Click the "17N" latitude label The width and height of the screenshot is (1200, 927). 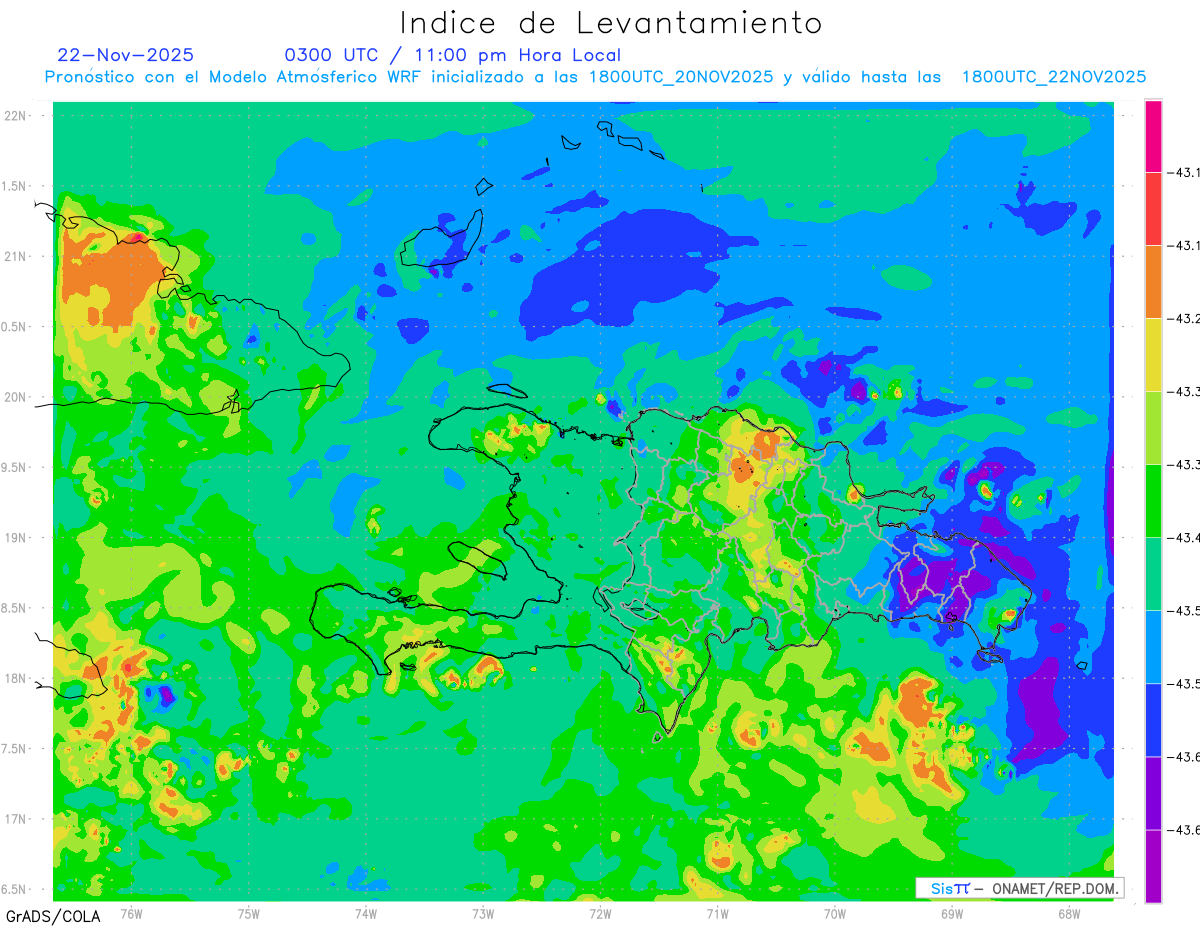pos(14,820)
